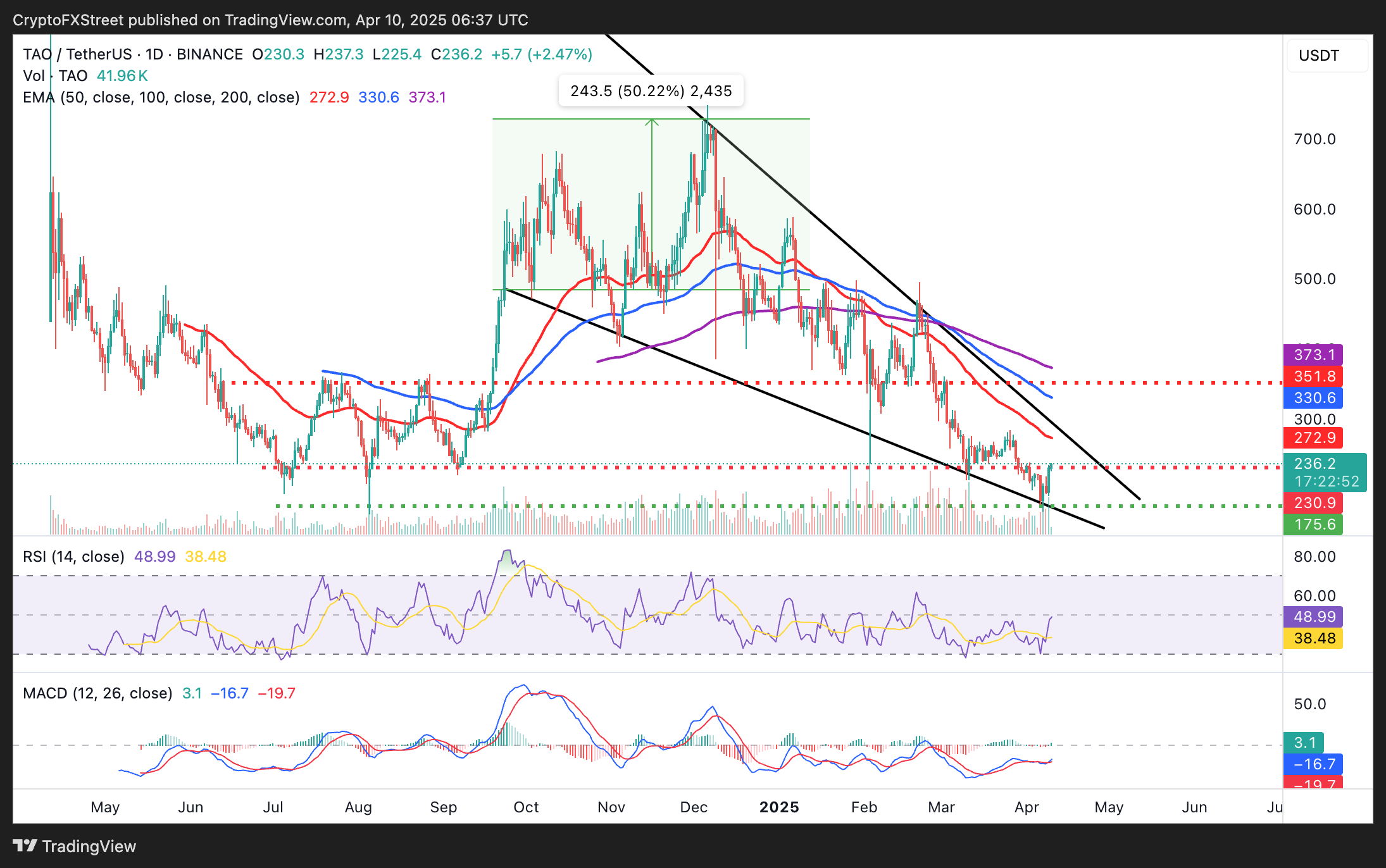
Task: Click the MACD 3.1 histogram value tag
Action: (1304, 743)
